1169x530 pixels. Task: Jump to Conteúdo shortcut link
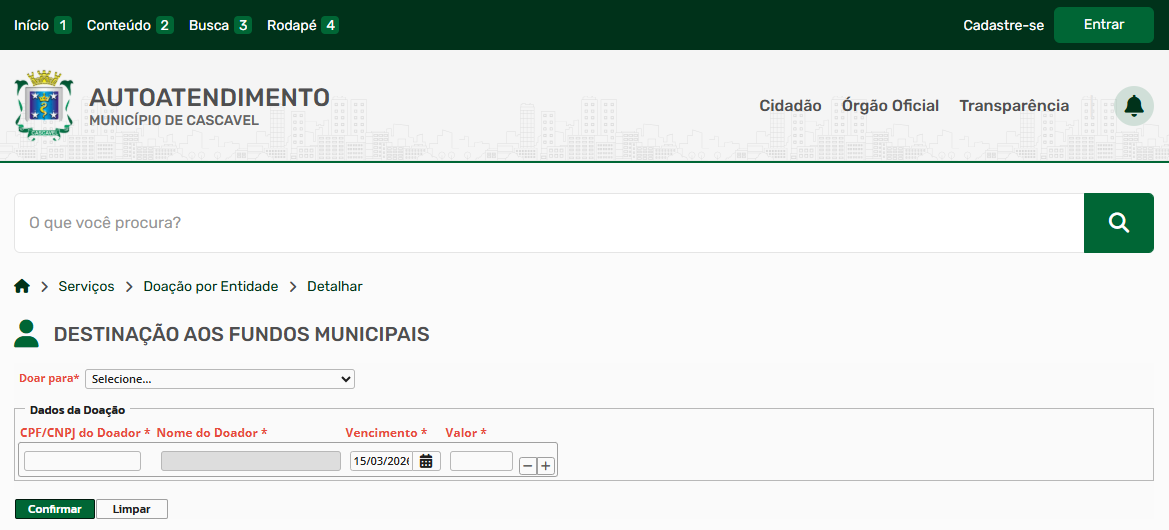(130, 25)
